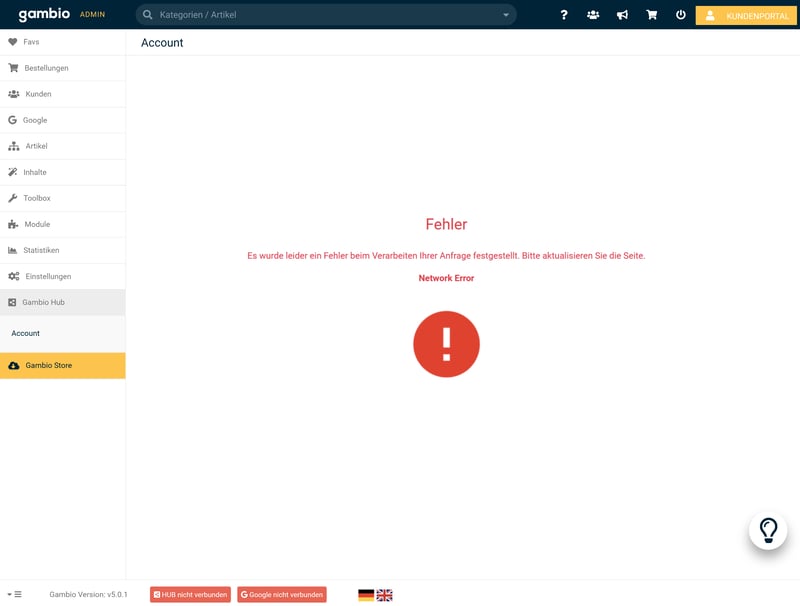The image size is (800, 606).
Task: Click the Google nicht verbunden button
Action: (x=282, y=595)
